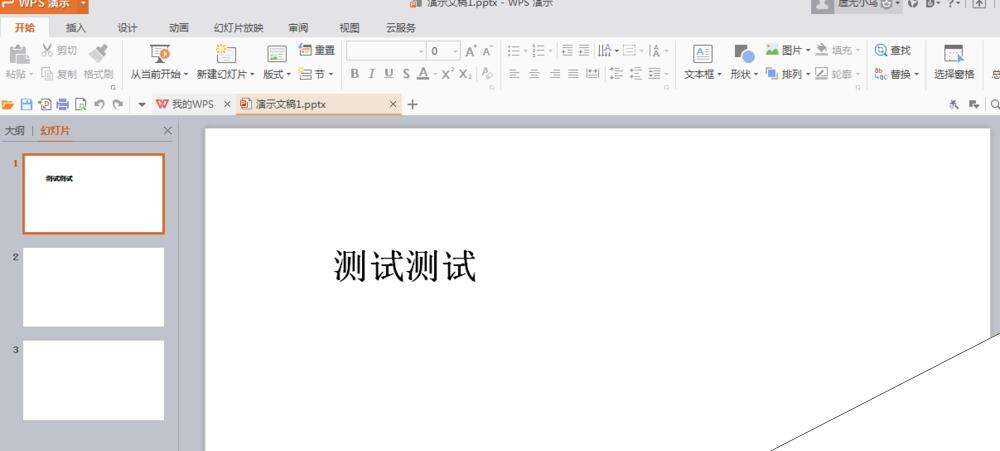Toggle Distributed paragraph alignment
1000x451 pixels.
[x=592, y=74]
